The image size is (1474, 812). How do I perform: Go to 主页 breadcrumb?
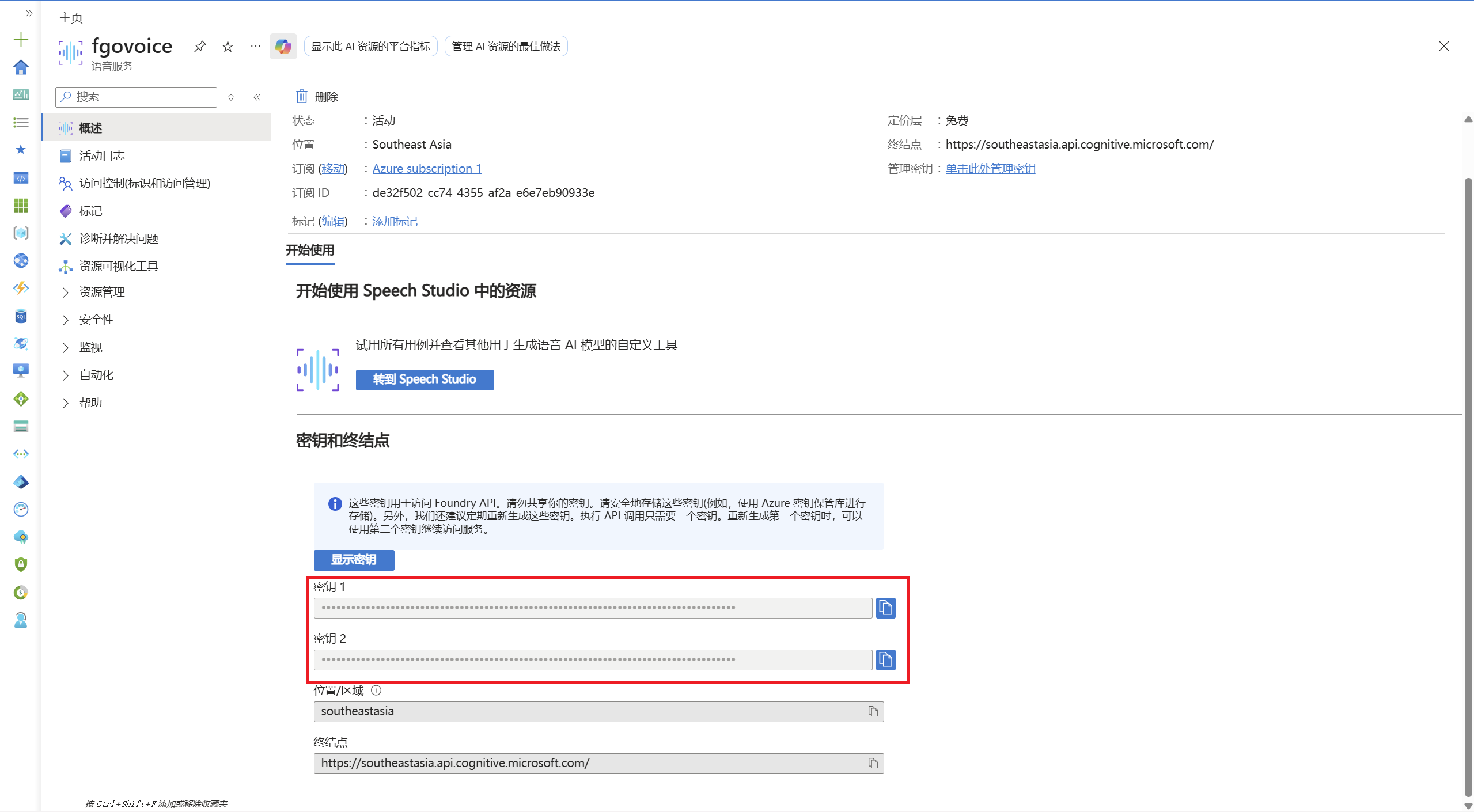(x=71, y=18)
